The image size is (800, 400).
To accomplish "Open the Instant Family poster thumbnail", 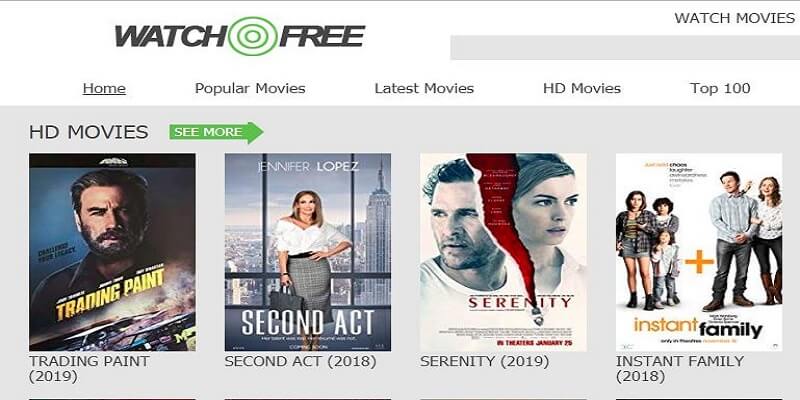I will [698, 252].
